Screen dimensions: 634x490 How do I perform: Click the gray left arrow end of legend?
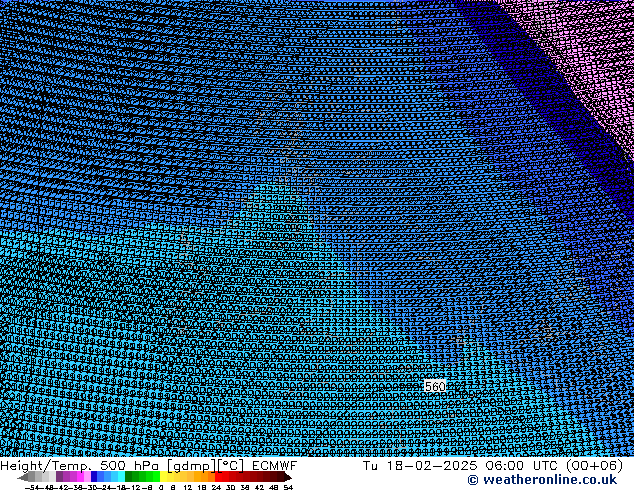coord(23,477)
